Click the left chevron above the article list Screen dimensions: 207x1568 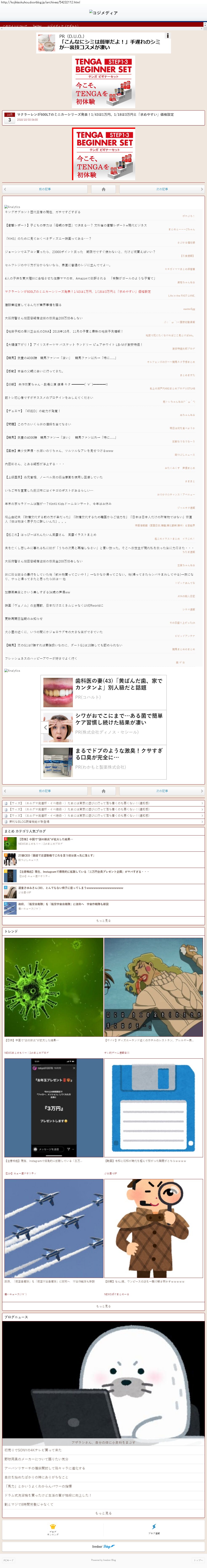click(5, 189)
